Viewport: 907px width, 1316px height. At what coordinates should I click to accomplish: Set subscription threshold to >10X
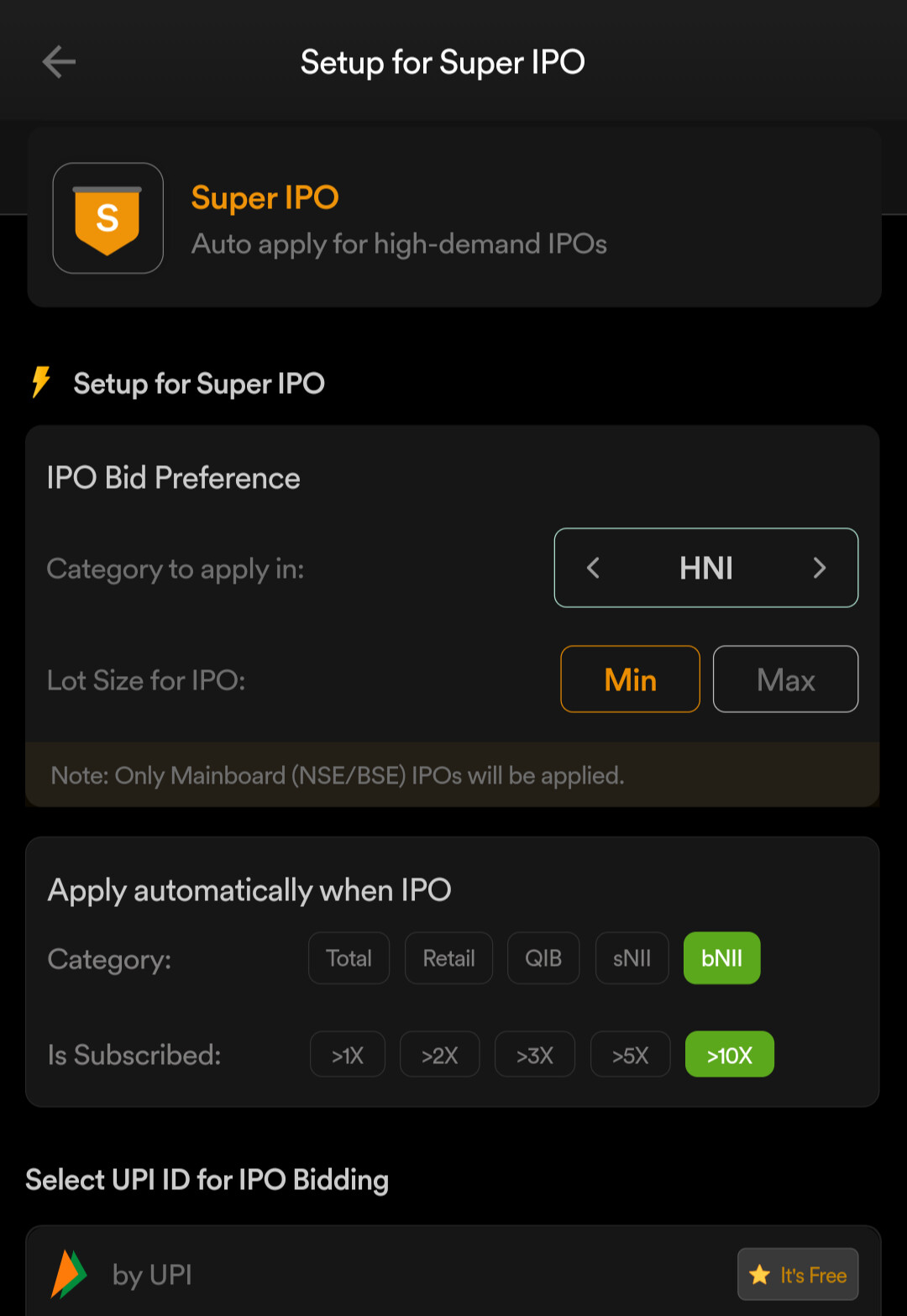click(x=729, y=1055)
